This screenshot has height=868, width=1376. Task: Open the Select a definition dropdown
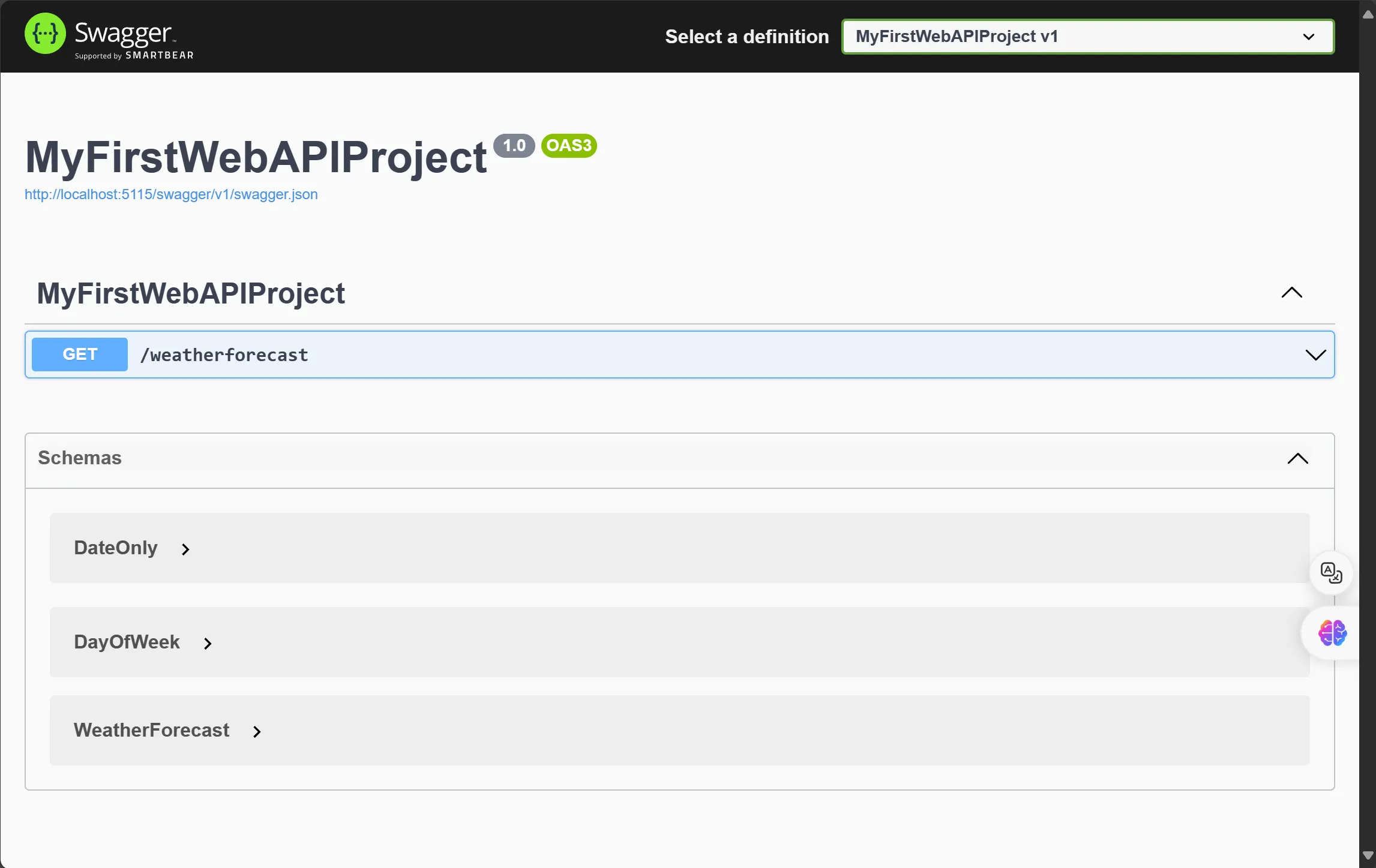tap(1088, 37)
